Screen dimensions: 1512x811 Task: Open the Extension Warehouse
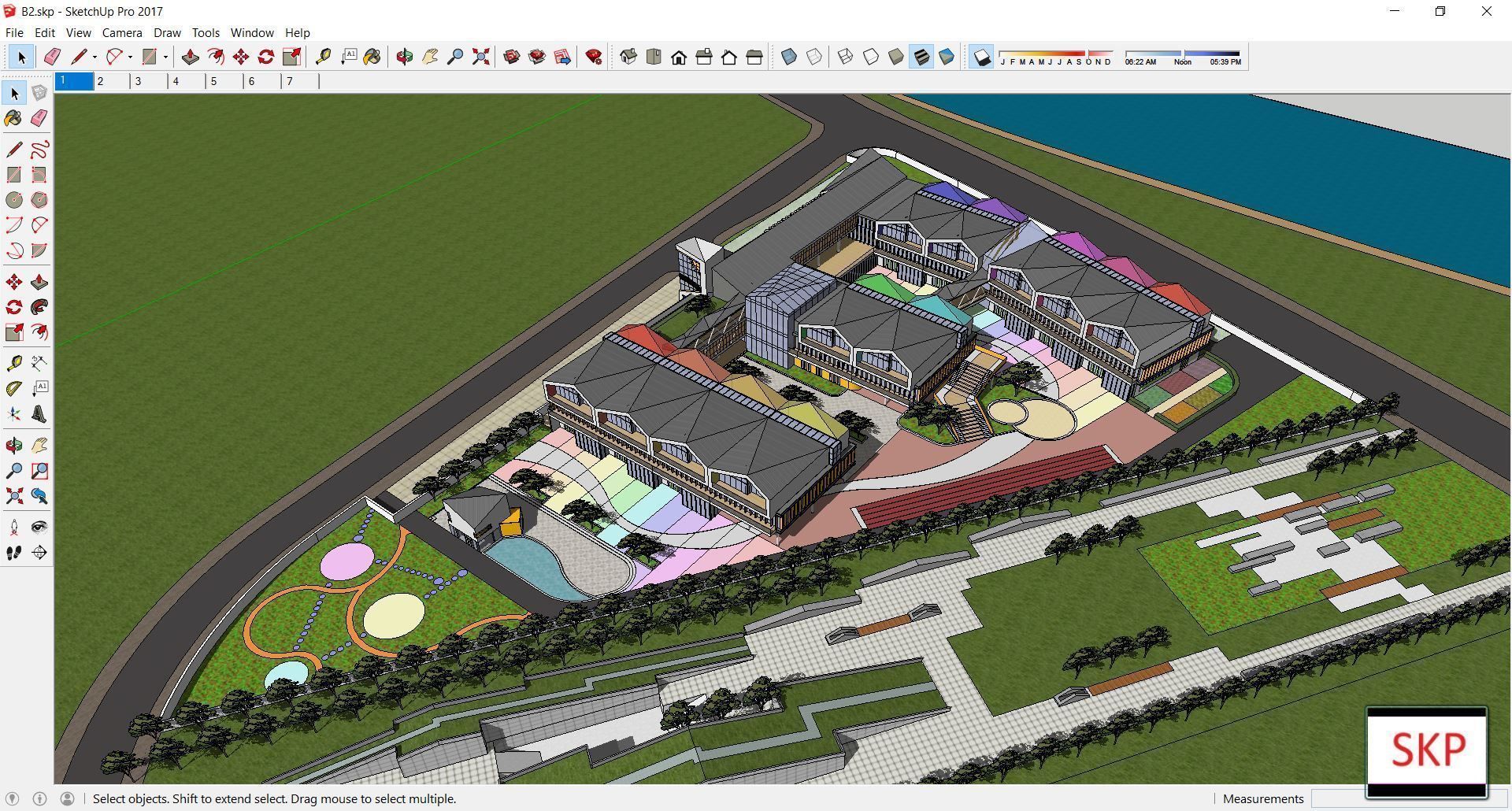(x=537, y=57)
